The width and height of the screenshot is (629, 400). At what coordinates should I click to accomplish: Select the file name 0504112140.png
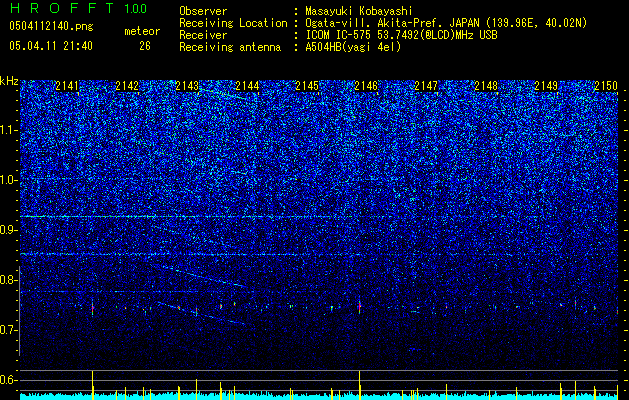(51, 26)
